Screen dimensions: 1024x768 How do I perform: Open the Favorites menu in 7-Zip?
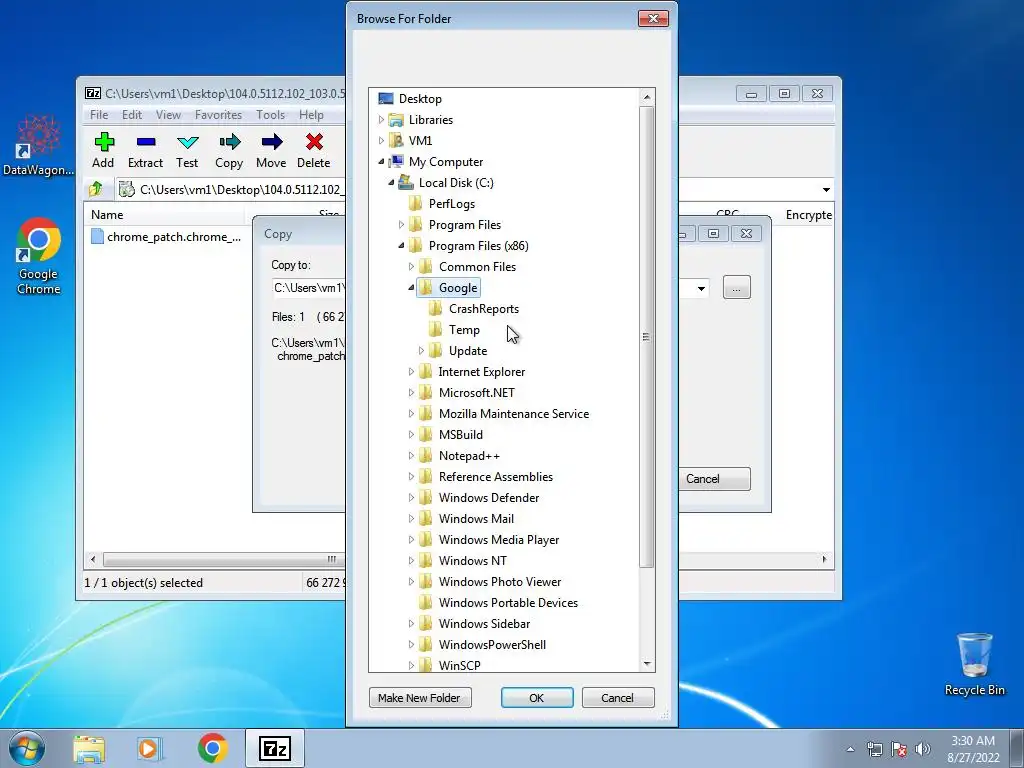(x=219, y=115)
